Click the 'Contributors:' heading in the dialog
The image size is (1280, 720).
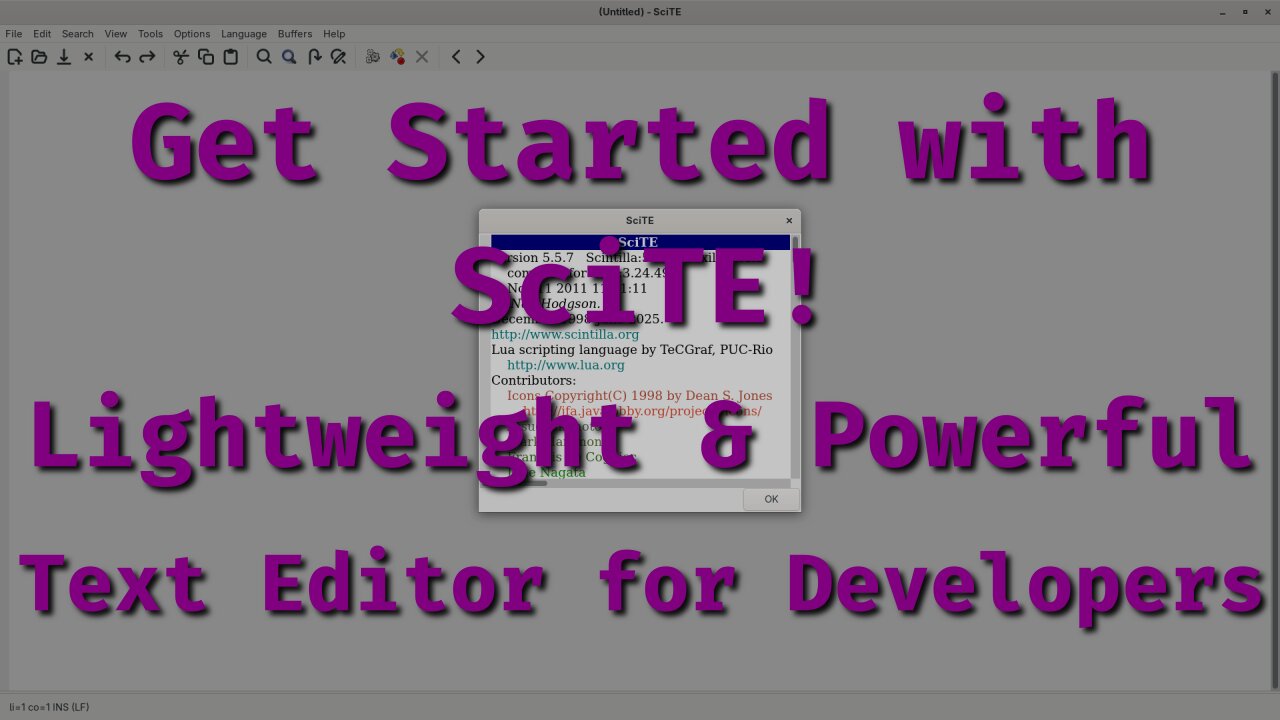pos(534,381)
